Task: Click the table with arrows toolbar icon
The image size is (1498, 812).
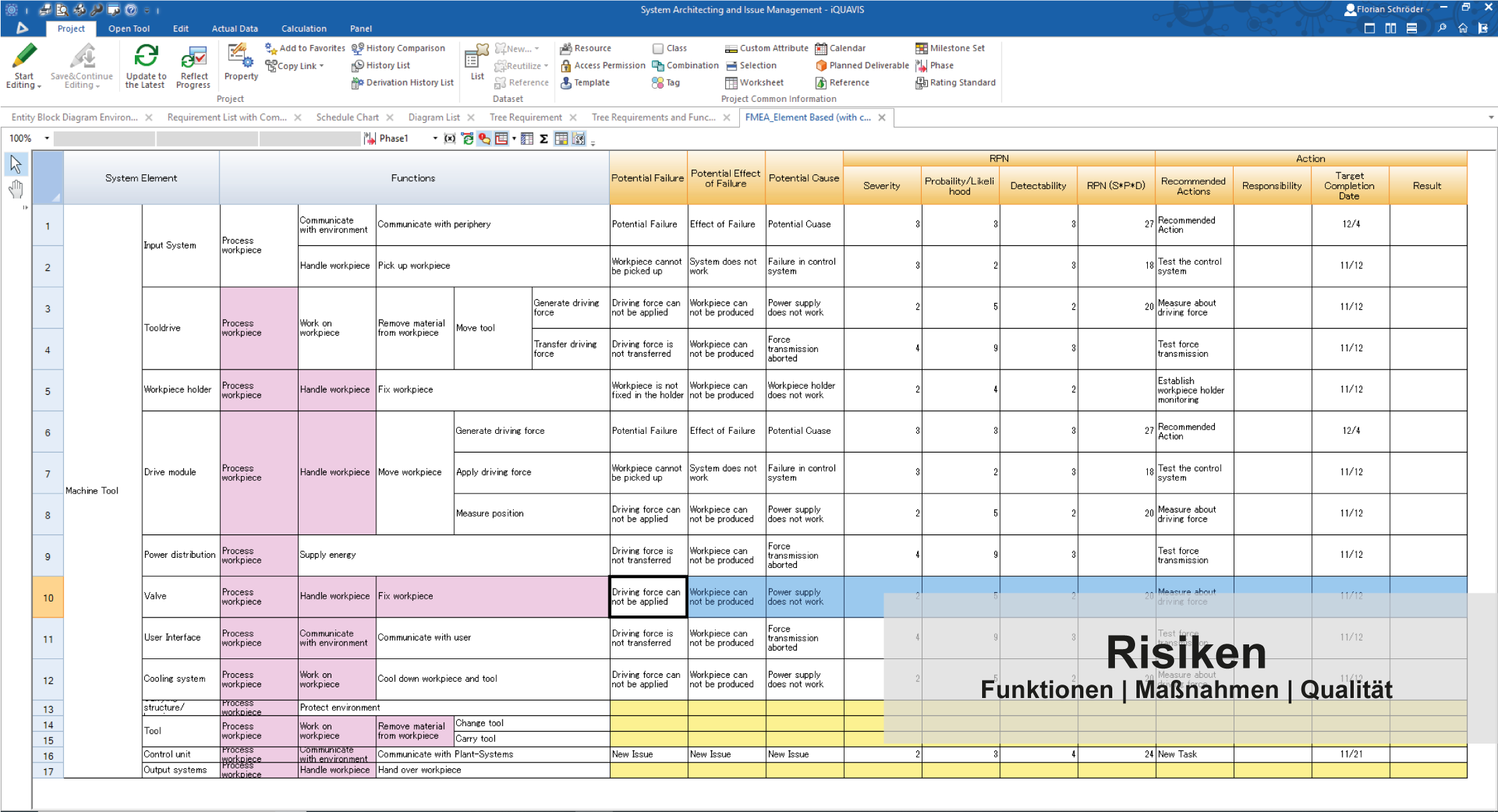Action: [x=579, y=139]
